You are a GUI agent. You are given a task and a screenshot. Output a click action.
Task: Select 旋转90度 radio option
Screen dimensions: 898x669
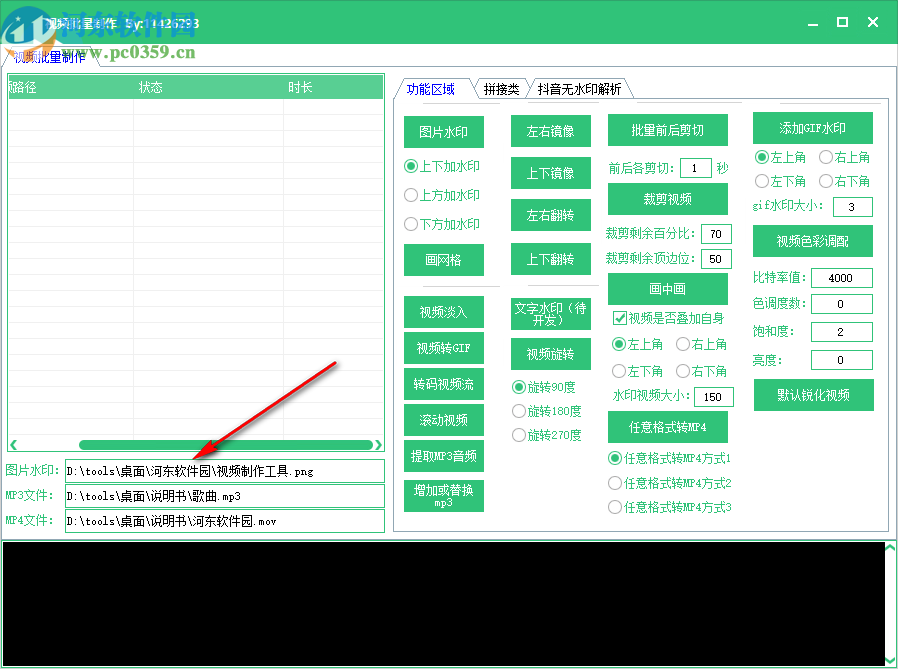543,387
